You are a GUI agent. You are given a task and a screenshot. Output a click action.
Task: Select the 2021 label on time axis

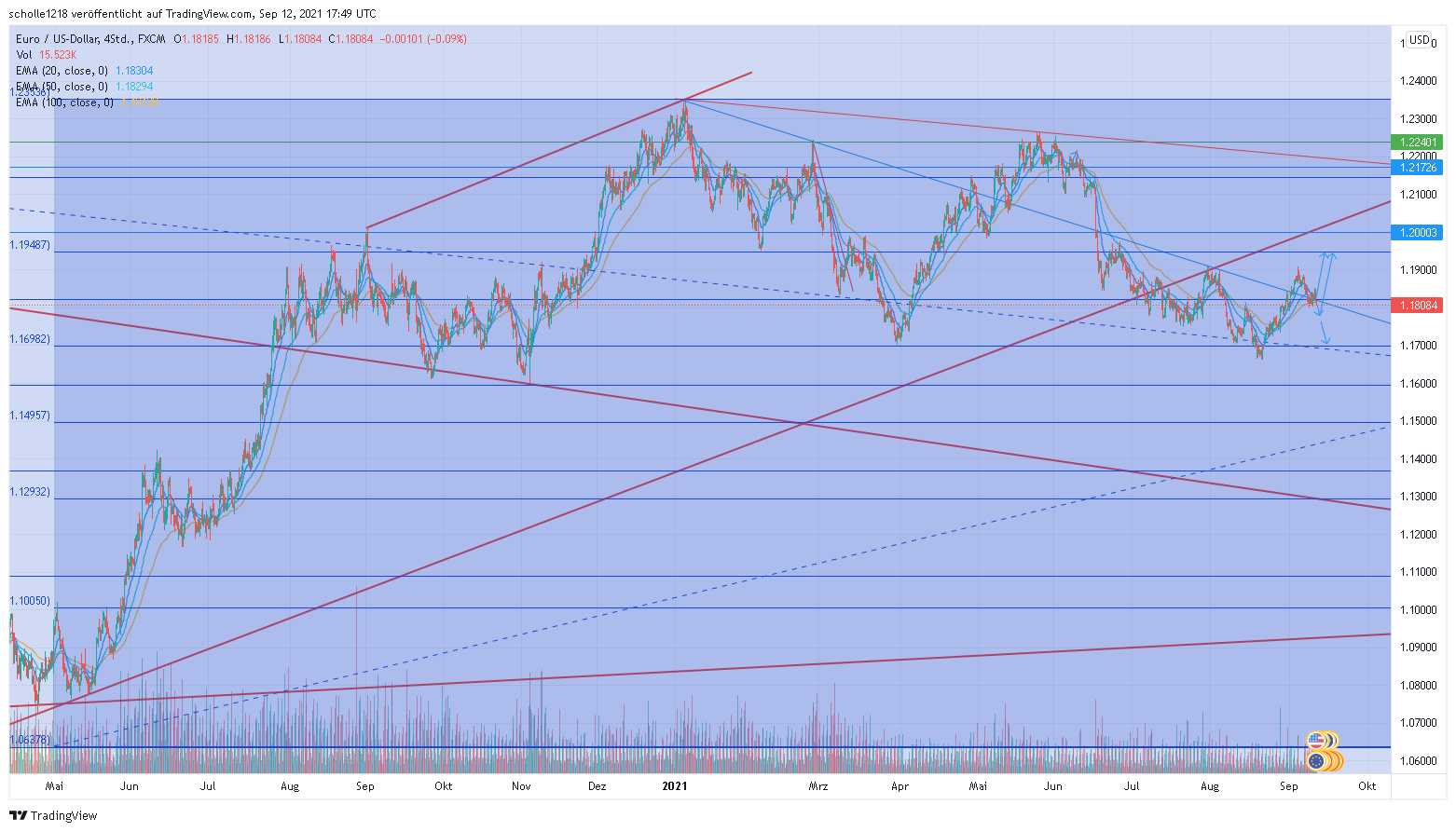tap(674, 785)
